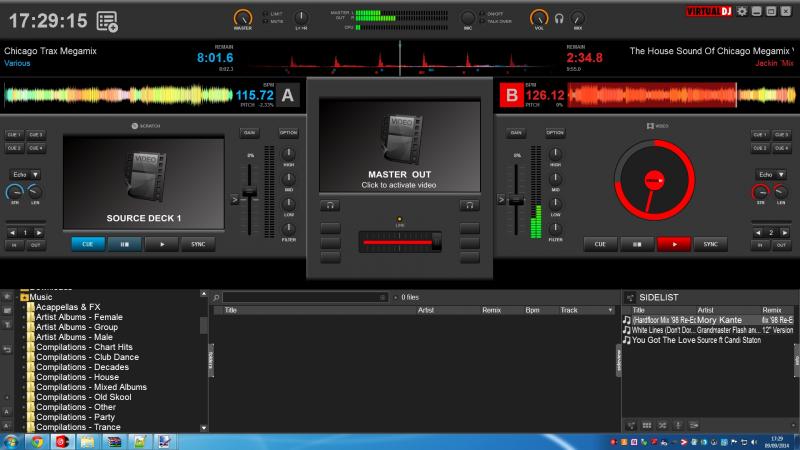Click the Sidelist panel icon
This screenshot has width=800, height=450.
[629, 297]
